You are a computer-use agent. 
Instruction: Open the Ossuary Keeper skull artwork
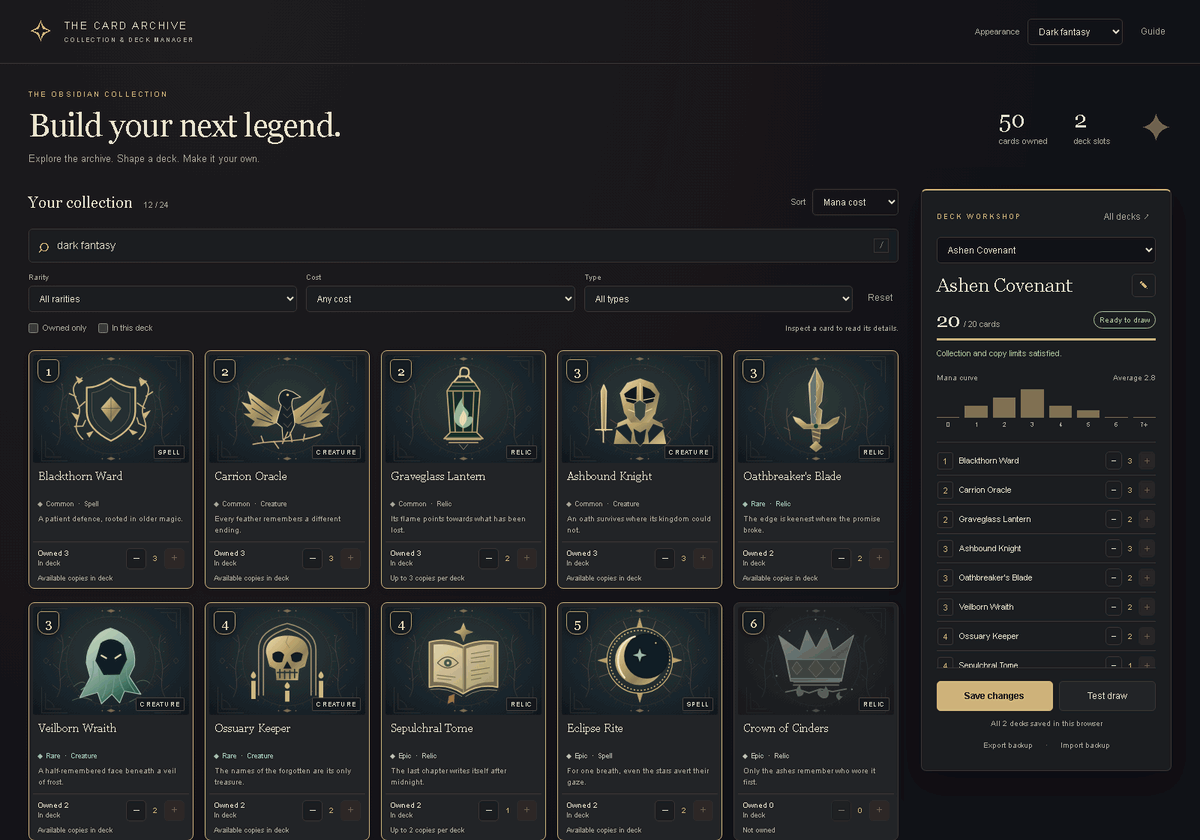coord(286,660)
